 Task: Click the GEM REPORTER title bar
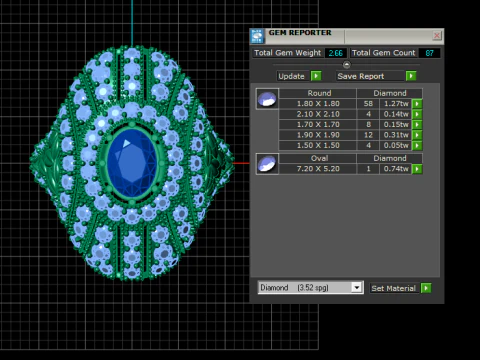click(347, 36)
